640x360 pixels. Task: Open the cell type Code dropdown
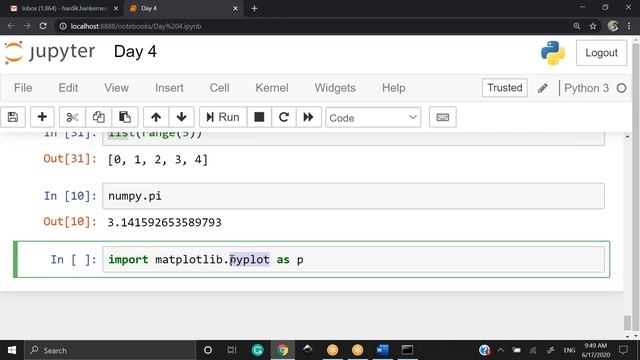(x=373, y=118)
